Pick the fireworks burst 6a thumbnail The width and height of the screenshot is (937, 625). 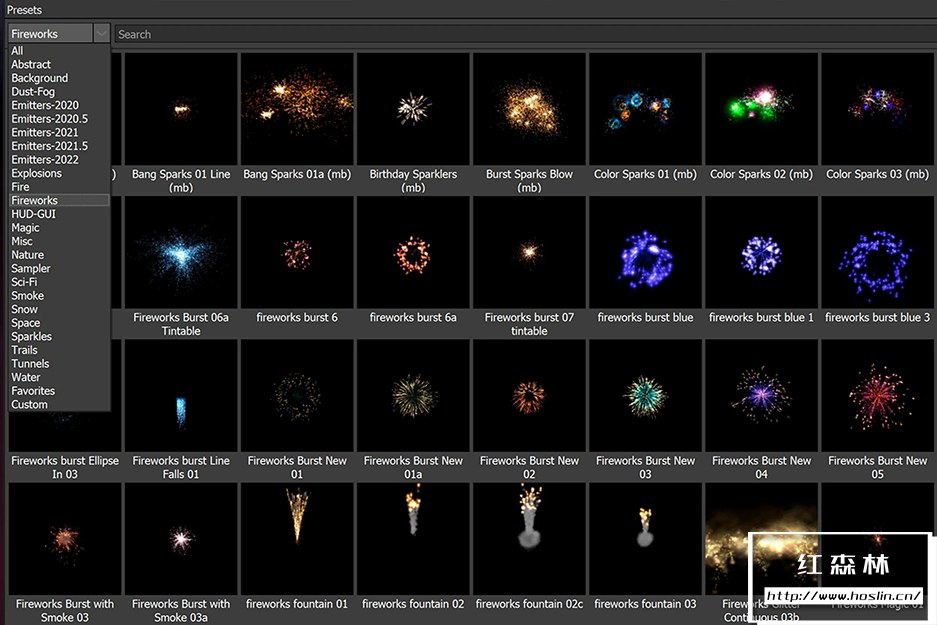pos(413,252)
